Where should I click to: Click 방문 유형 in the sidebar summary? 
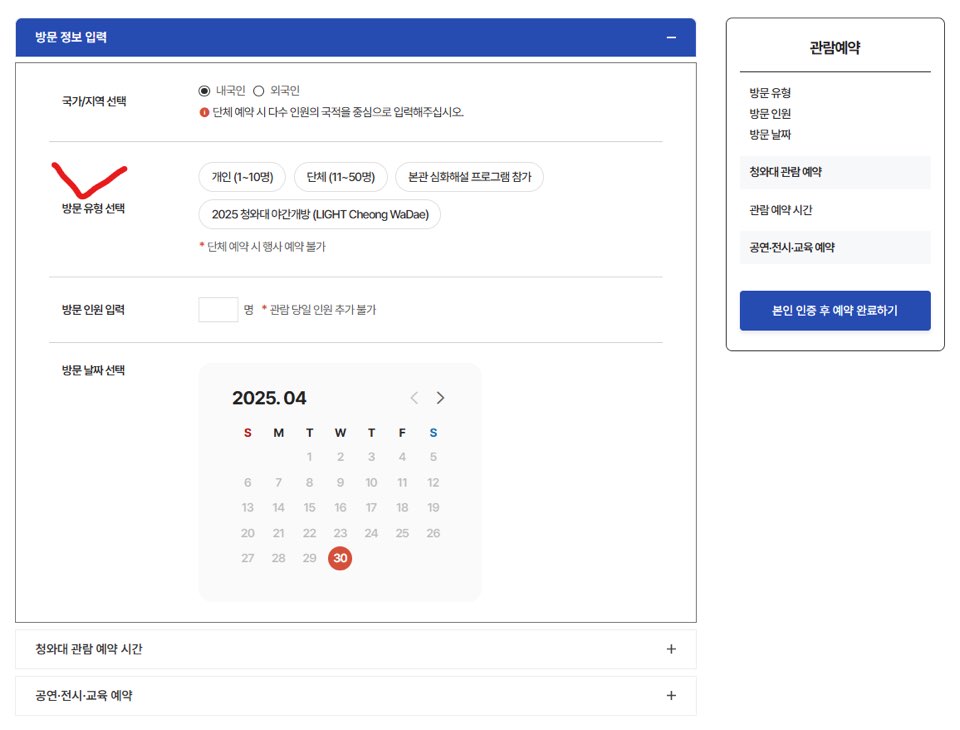click(x=770, y=93)
